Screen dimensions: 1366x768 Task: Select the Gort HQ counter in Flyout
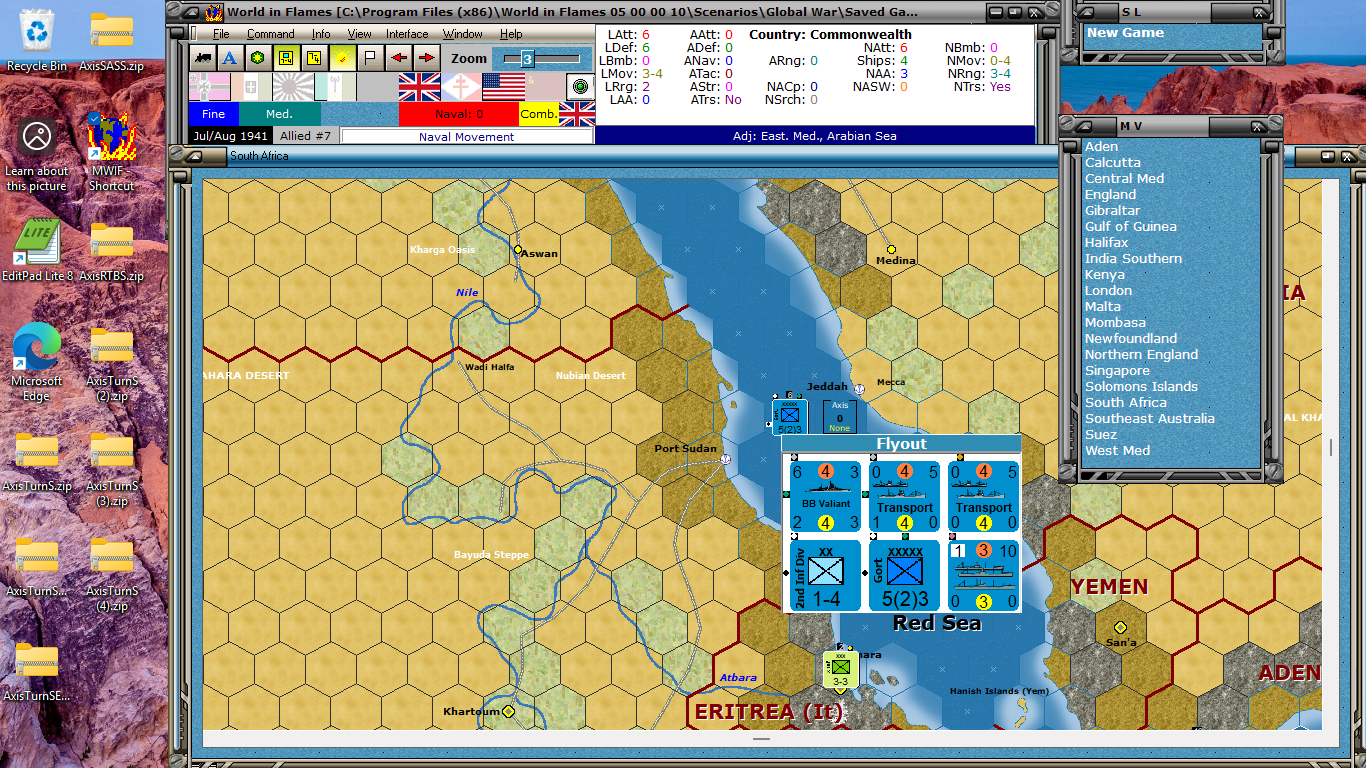coord(905,575)
